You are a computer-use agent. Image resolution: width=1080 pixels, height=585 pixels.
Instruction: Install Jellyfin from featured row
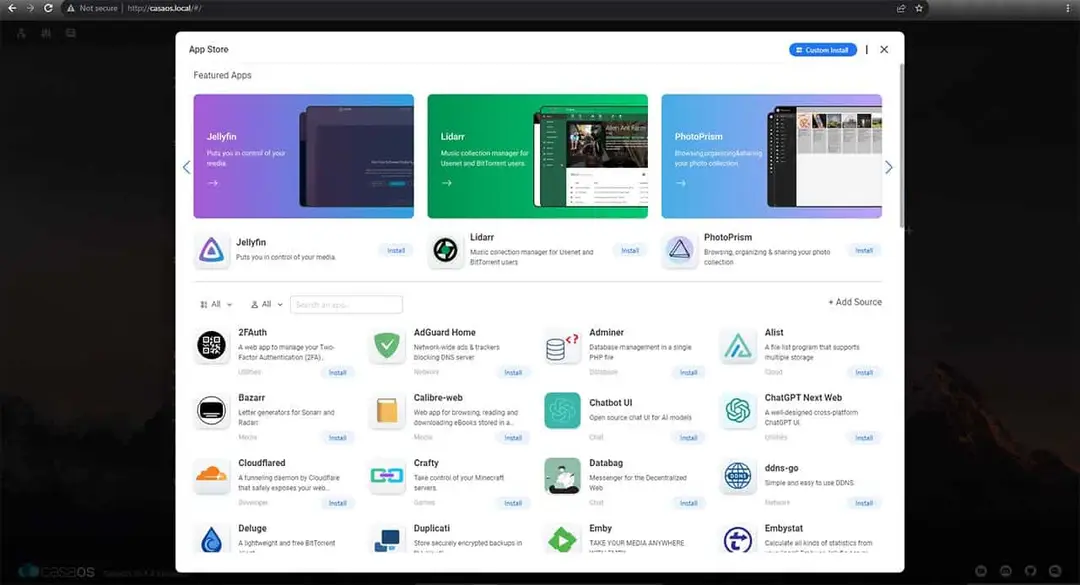(x=396, y=251)
